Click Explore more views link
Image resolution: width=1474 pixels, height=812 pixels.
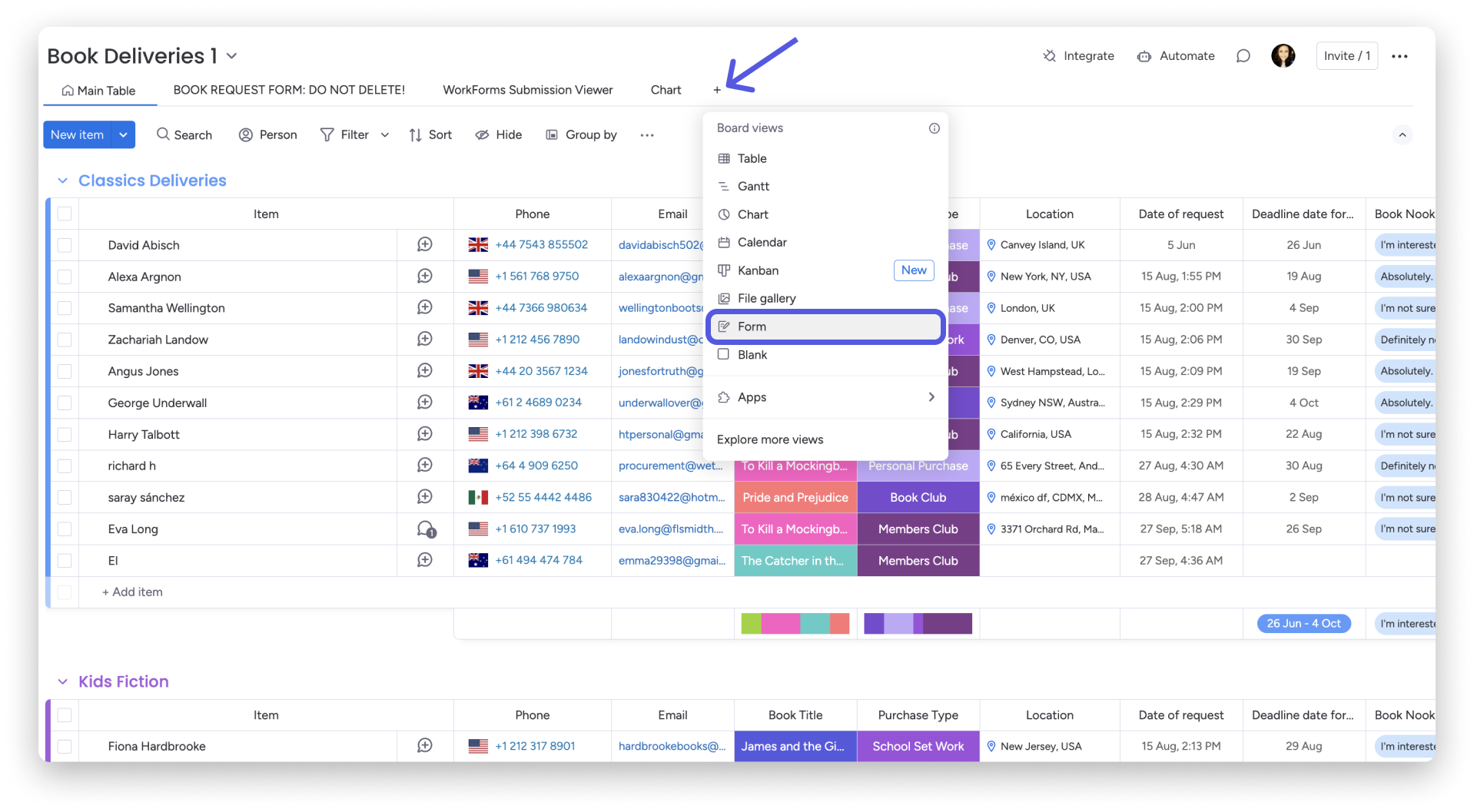point(769,439)
